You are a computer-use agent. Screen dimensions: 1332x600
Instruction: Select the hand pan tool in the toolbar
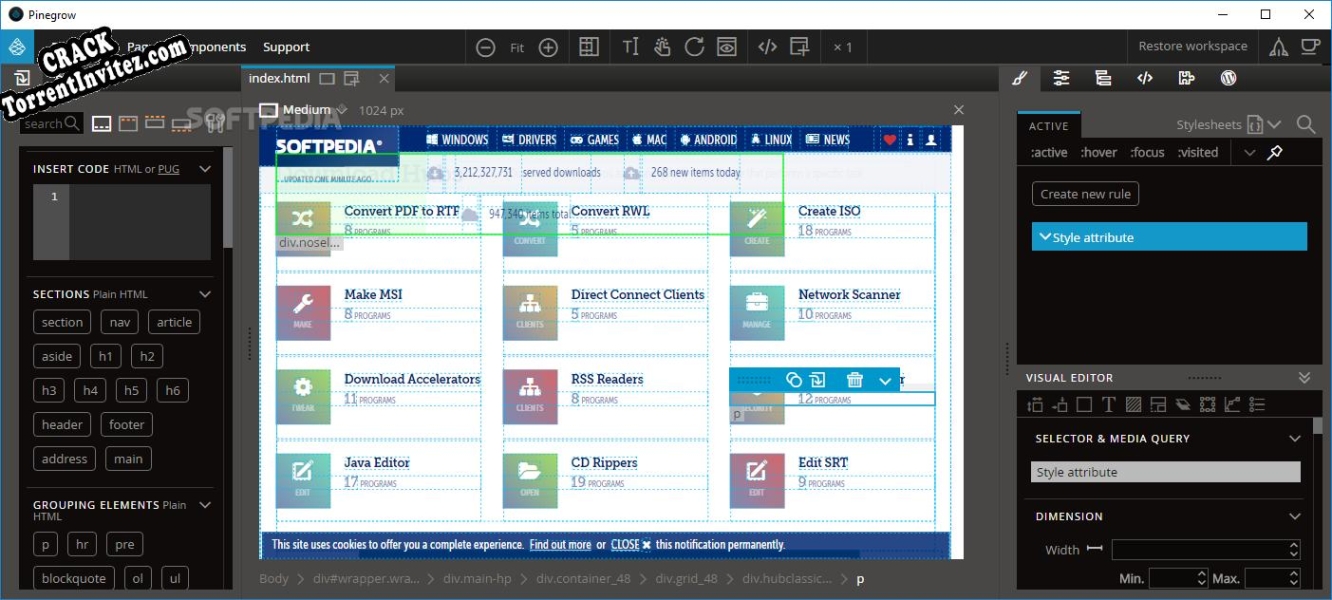coord(664,46)
